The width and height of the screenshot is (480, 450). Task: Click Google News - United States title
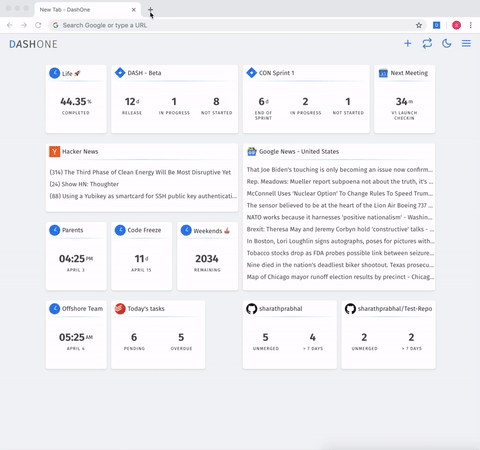point(299,151)
